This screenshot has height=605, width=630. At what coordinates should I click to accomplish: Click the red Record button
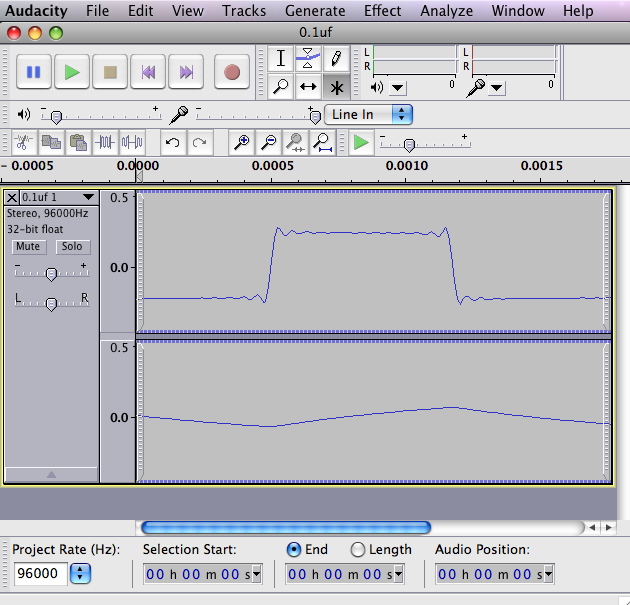click(x=232, y=72)
